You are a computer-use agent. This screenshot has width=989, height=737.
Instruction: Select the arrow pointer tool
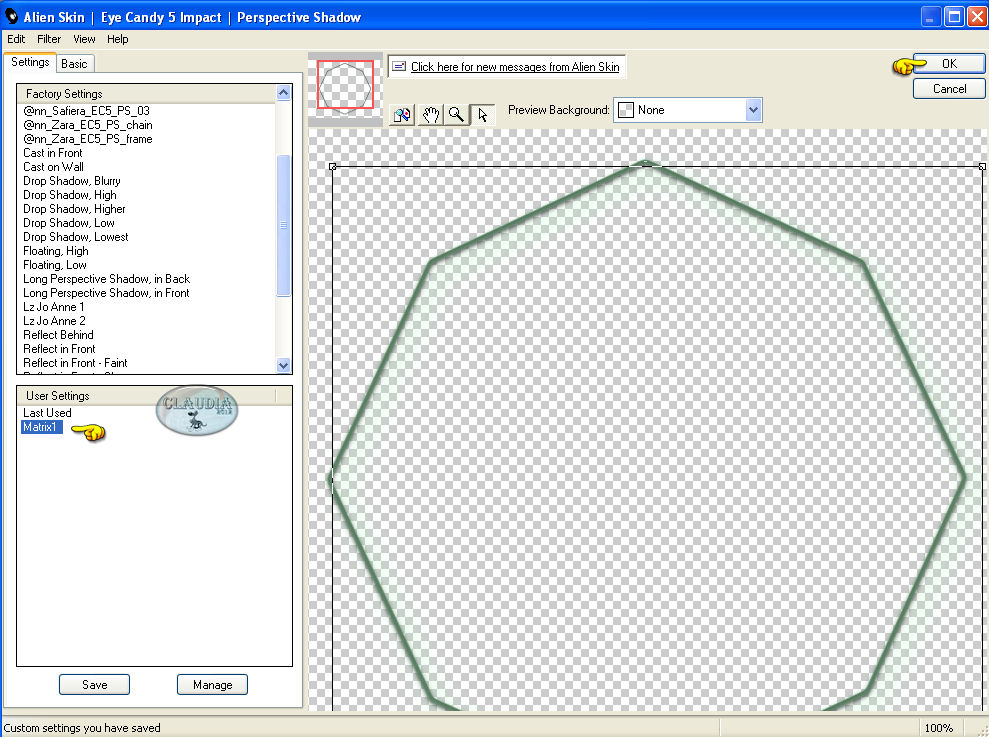(x=483, y=115)
